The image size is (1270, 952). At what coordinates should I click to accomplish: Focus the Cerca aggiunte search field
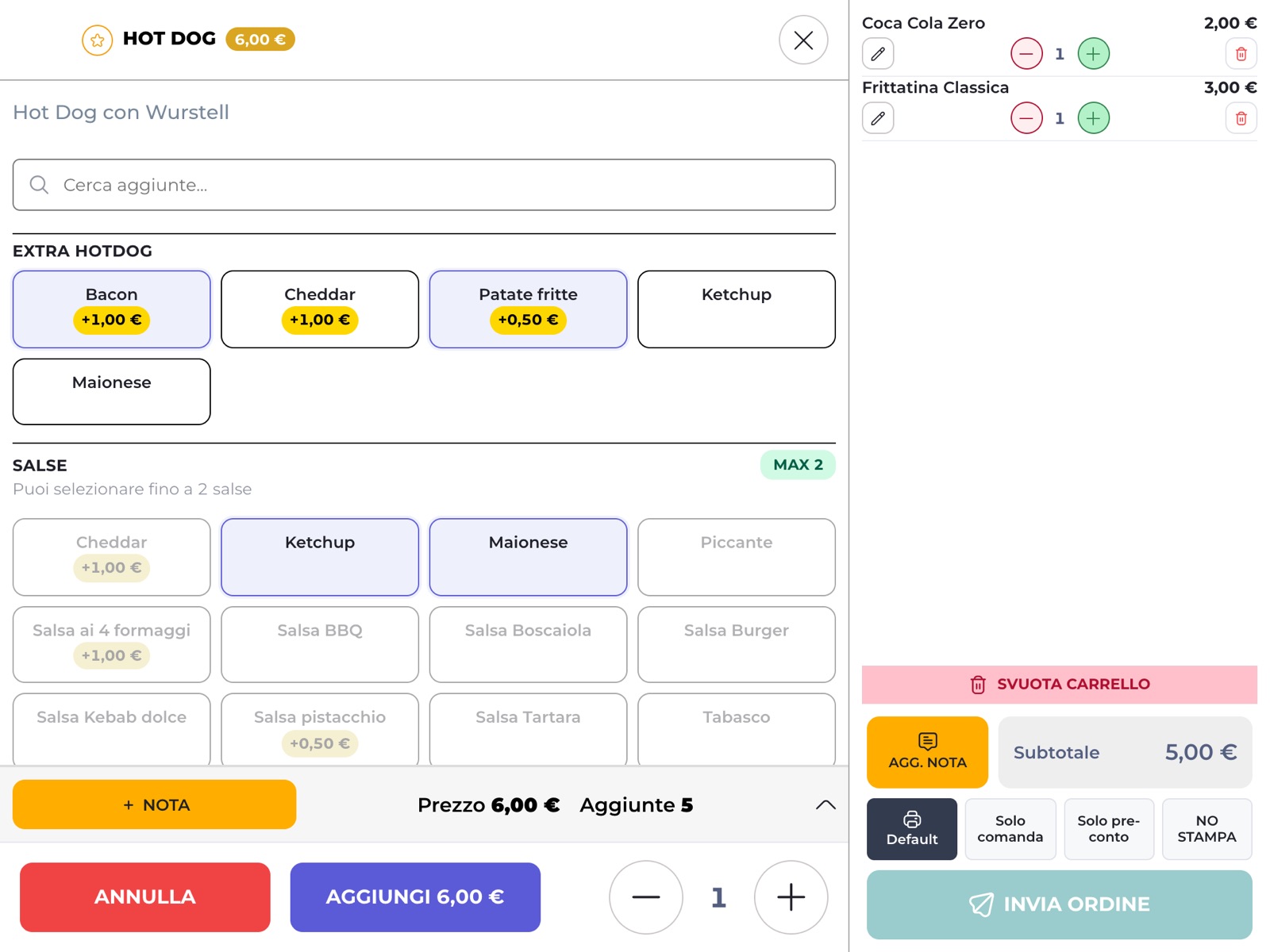click(424, 185)
